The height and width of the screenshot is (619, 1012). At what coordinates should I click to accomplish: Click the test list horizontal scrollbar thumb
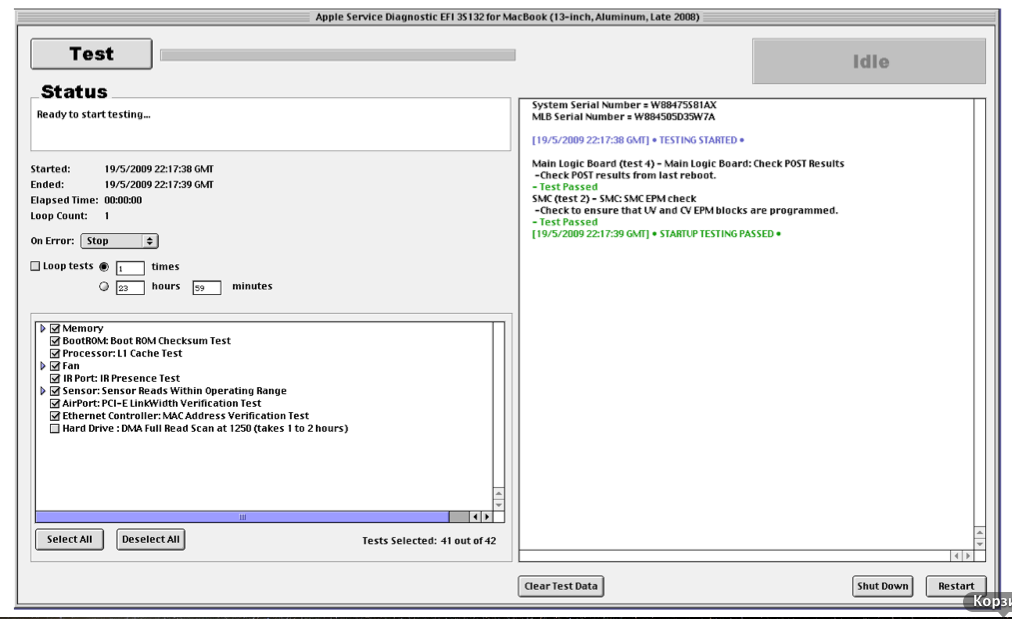tap(243, 517)
